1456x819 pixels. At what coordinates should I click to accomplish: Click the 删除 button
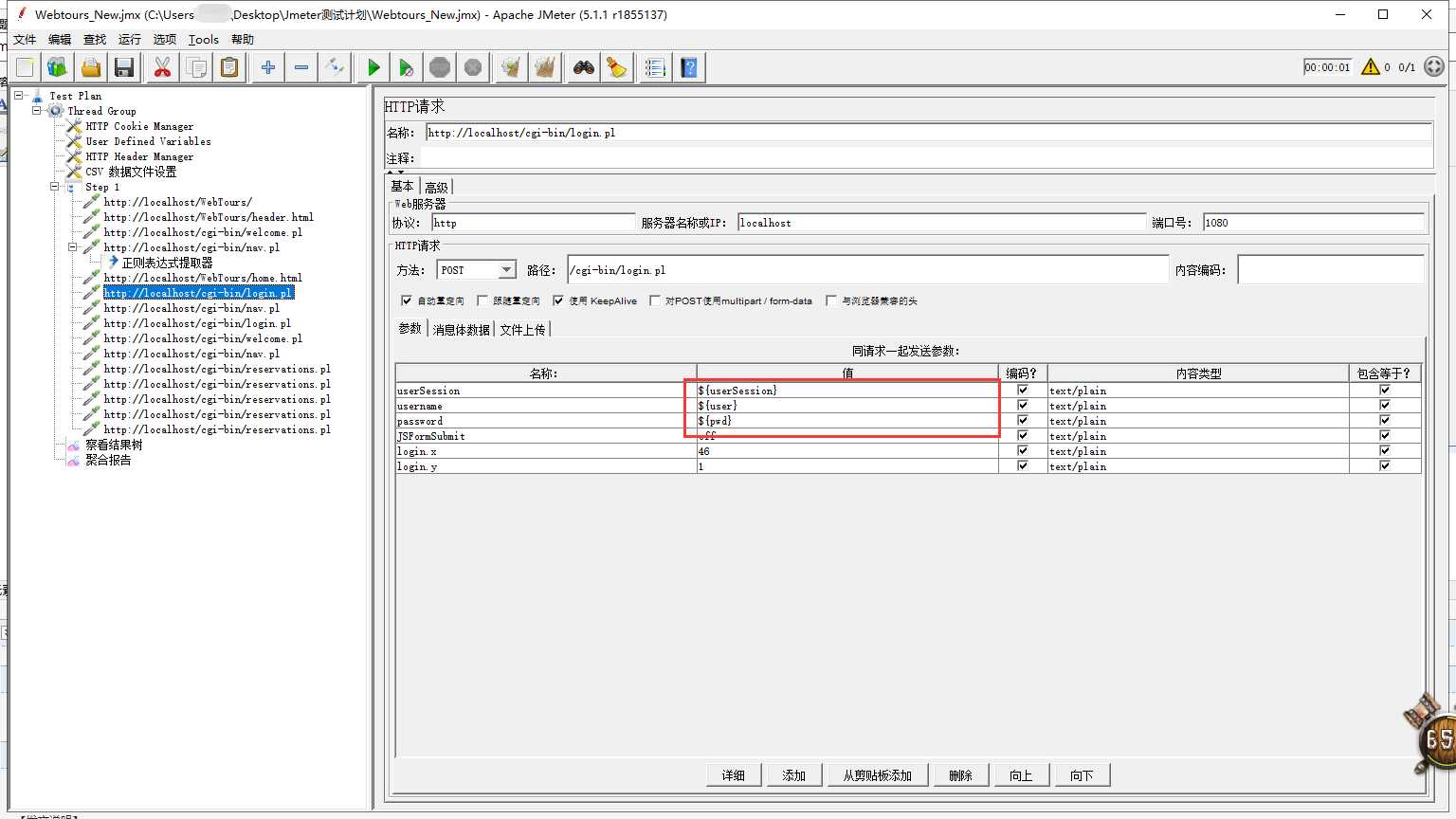pos(961,775)
